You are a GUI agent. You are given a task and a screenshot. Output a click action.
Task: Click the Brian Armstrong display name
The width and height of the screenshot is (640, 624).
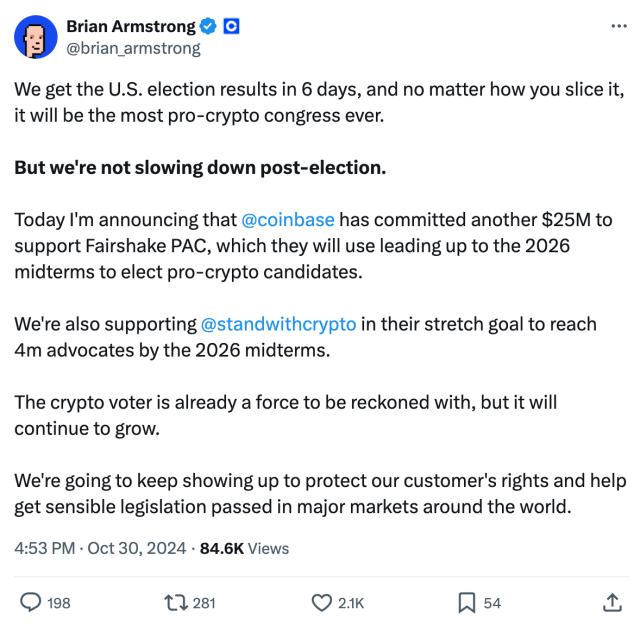(x=130, y=26)
